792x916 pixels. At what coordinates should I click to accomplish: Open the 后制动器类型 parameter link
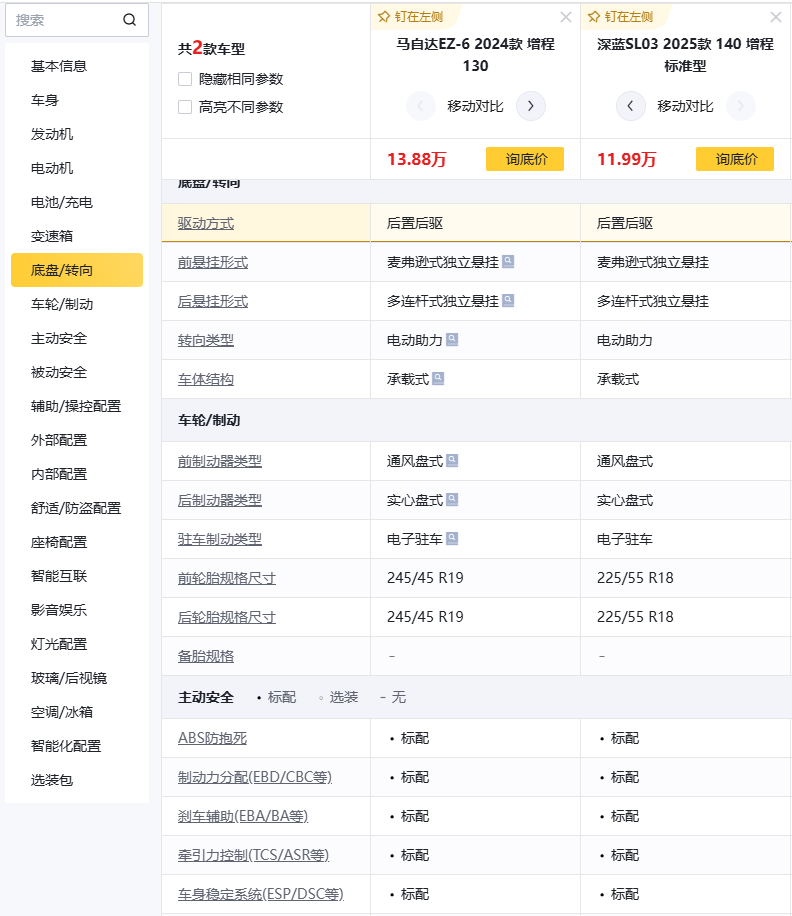point(220,500)
